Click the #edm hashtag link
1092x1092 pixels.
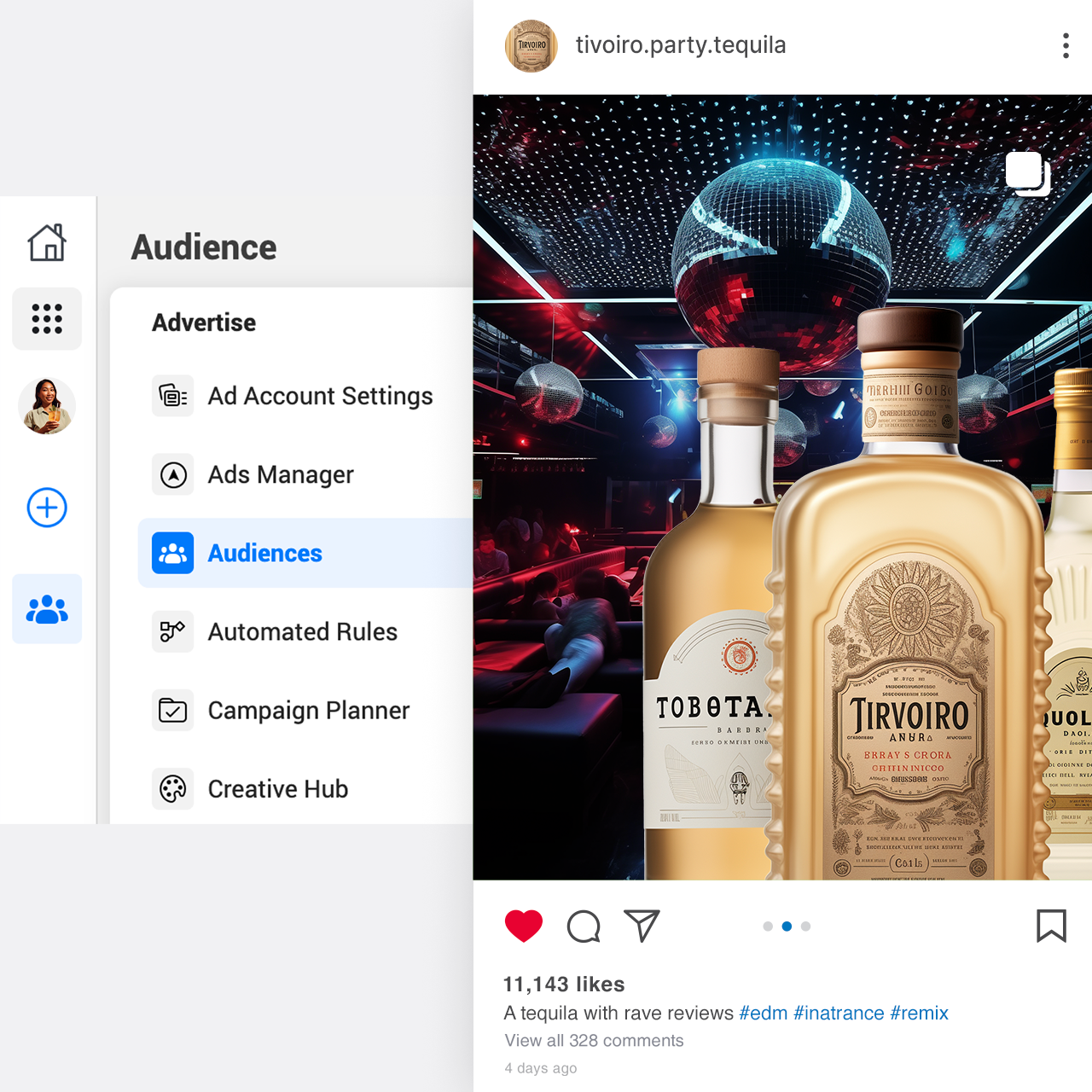click(763, 1013)
